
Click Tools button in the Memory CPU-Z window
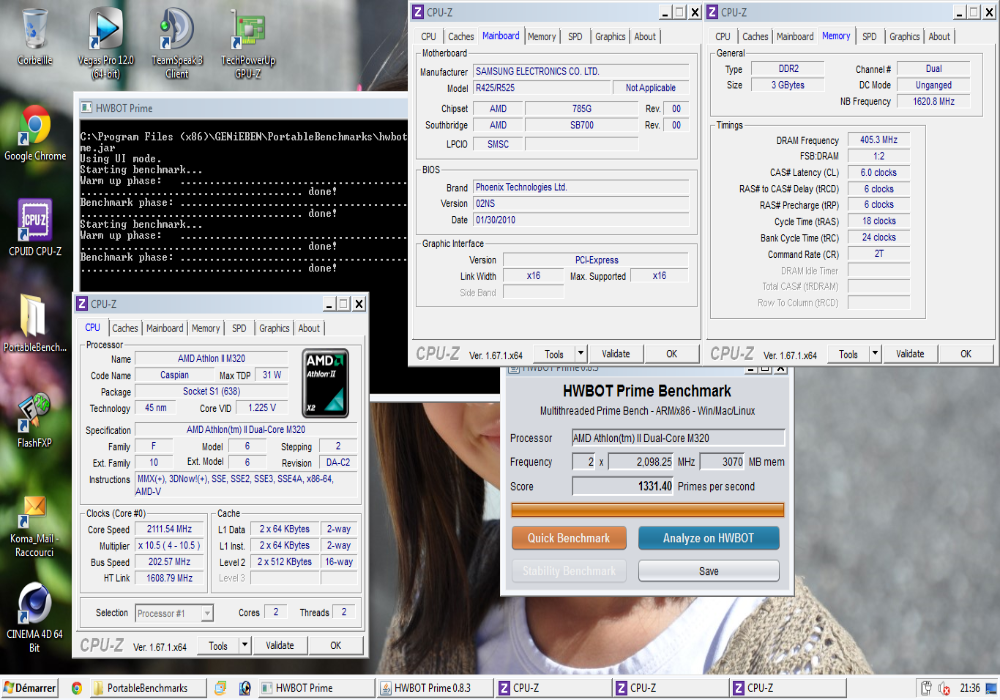[x=848, y=354]
